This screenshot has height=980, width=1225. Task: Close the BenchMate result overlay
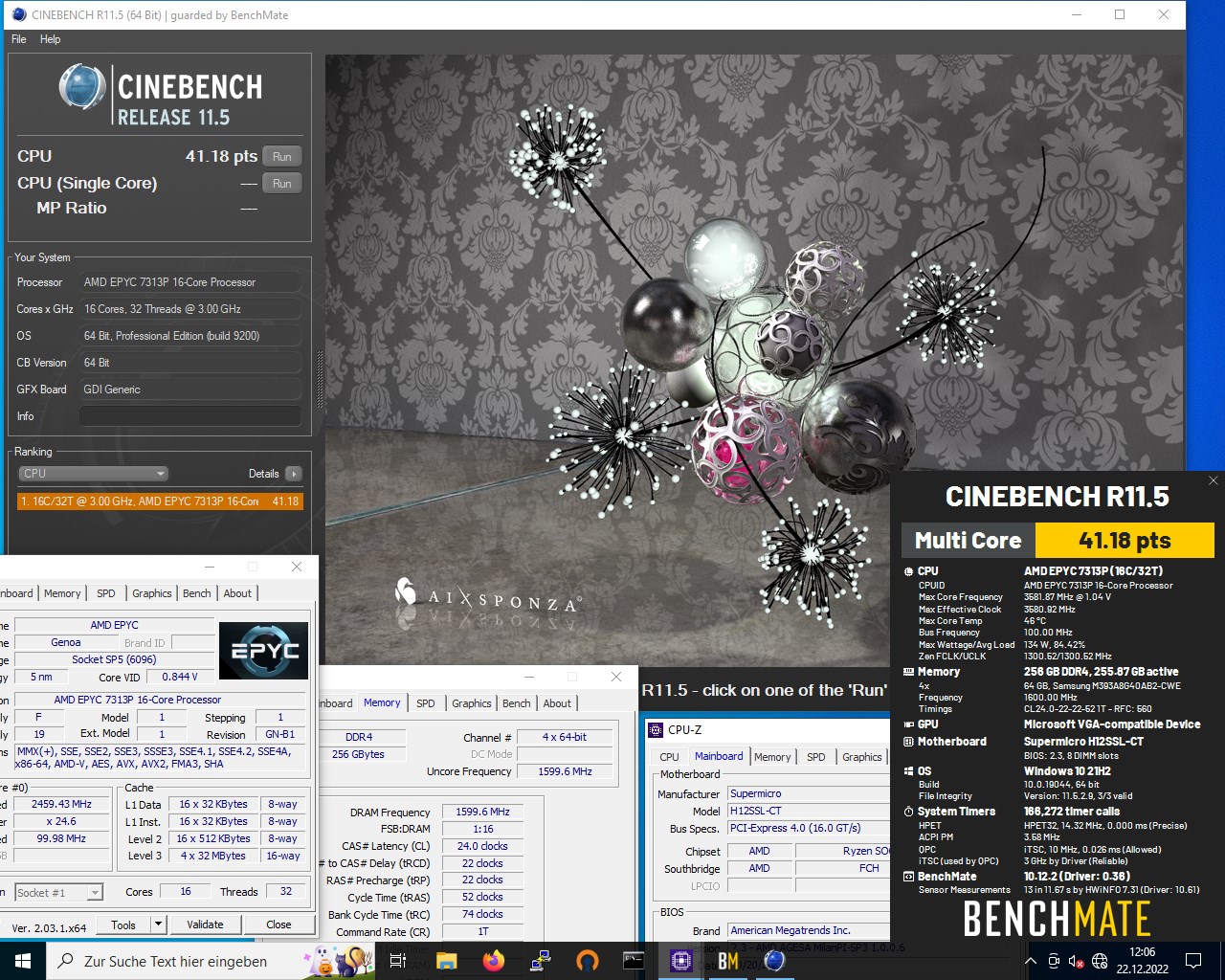(1213, 480)
